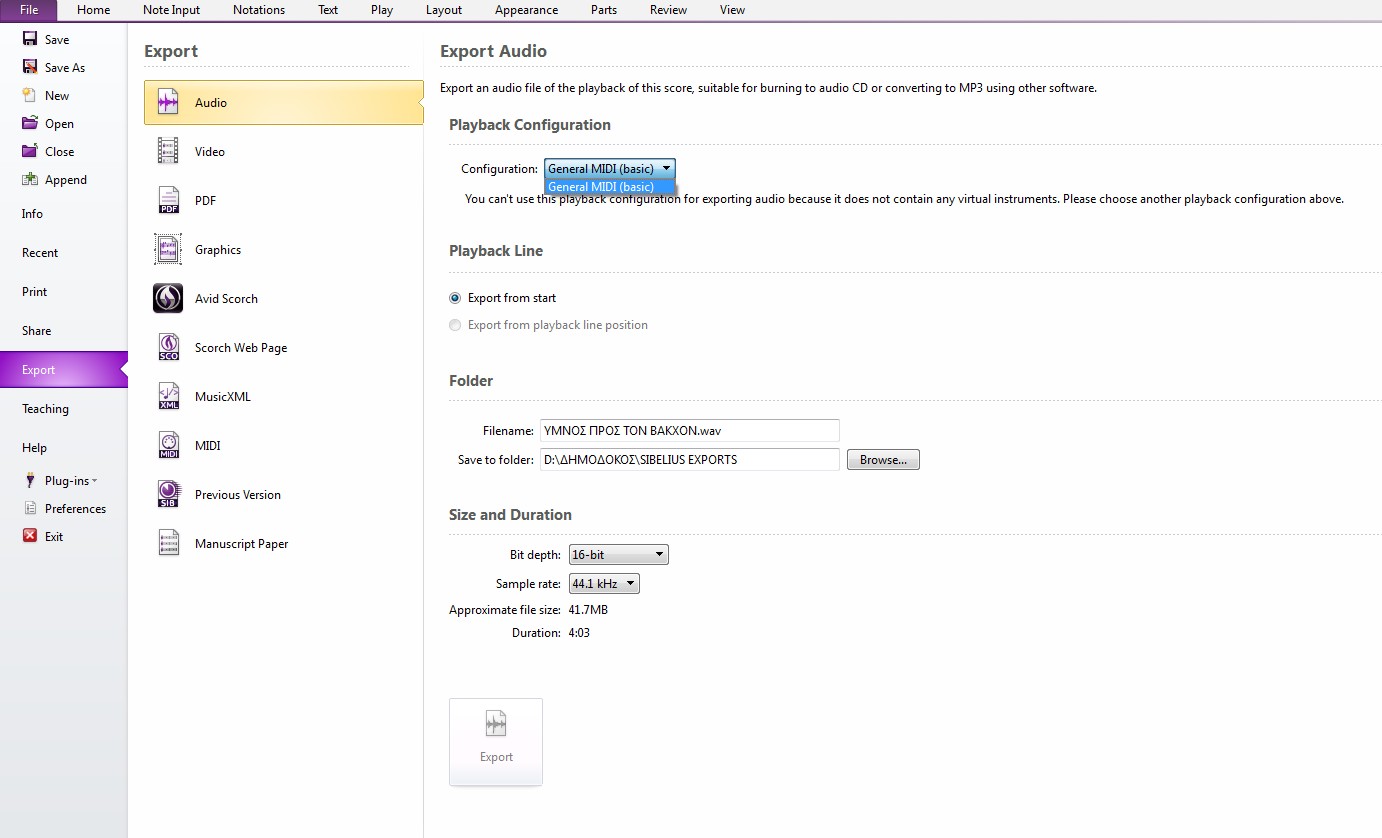1382x838 pixels.
Task: Click the 41.7MB file size value
Action: [x=588, y=610]
